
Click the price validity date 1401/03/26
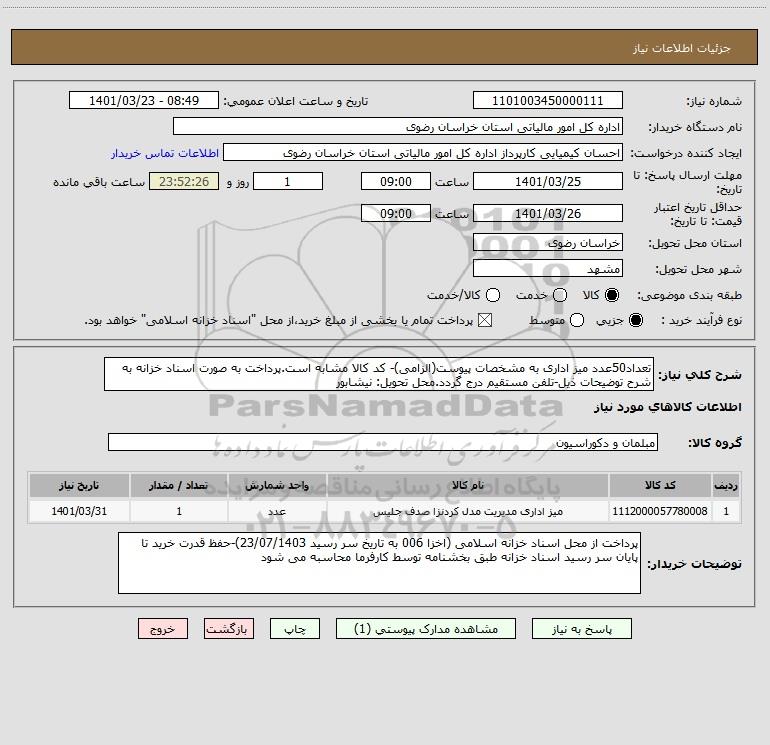(x=548, y=213)
